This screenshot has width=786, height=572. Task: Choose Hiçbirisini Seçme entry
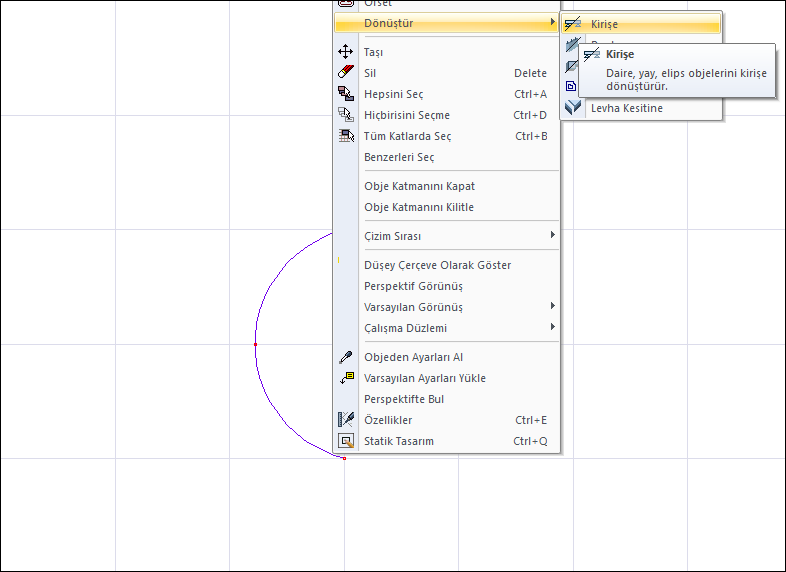(x=446, y=115)
